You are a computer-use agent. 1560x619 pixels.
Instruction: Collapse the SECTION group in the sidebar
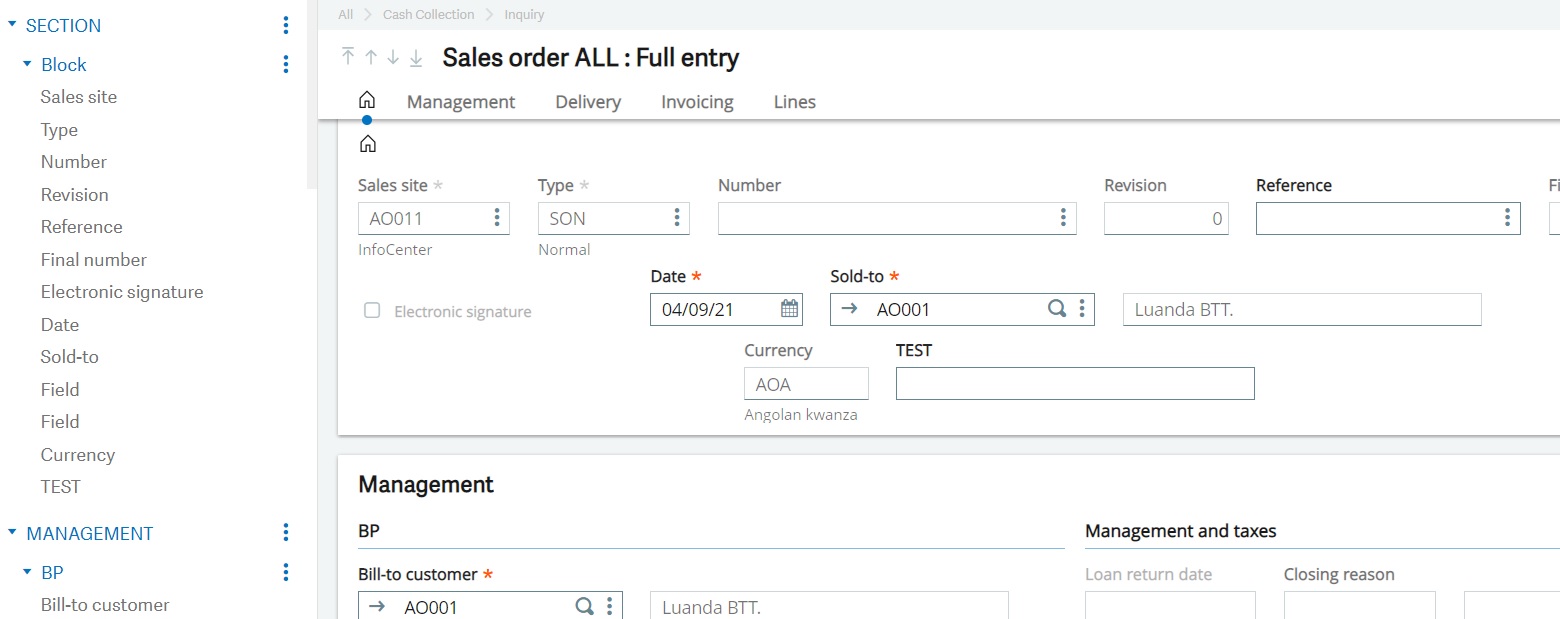tap(12, 25)
